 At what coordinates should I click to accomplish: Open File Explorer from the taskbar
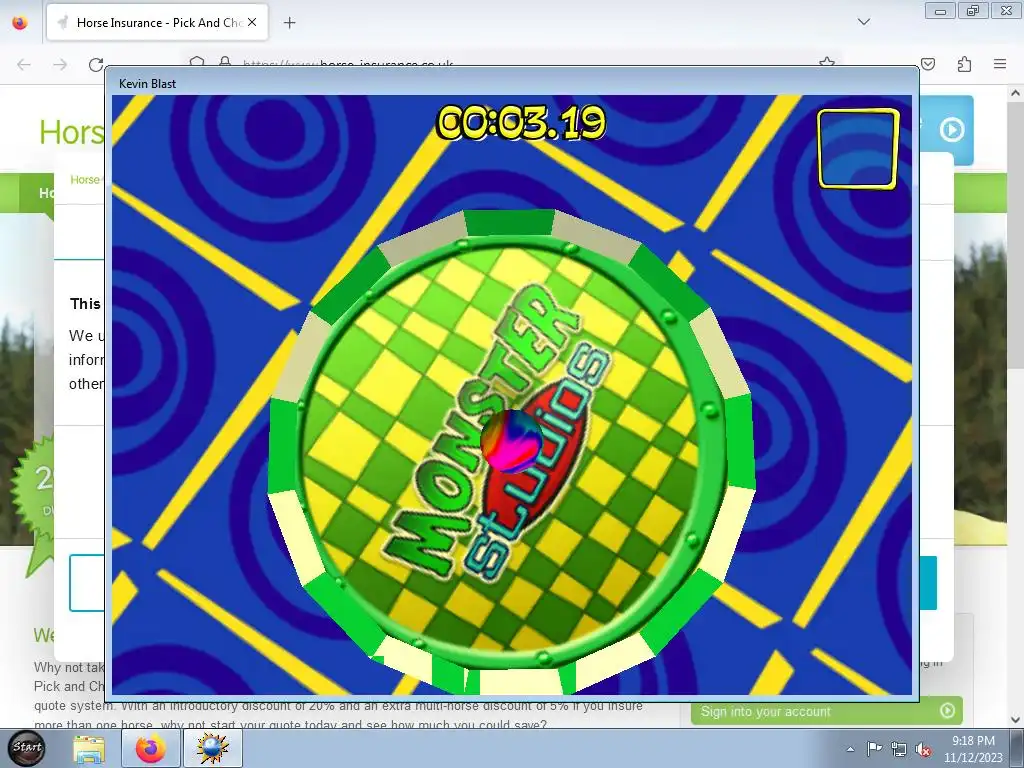click(89, 748)
